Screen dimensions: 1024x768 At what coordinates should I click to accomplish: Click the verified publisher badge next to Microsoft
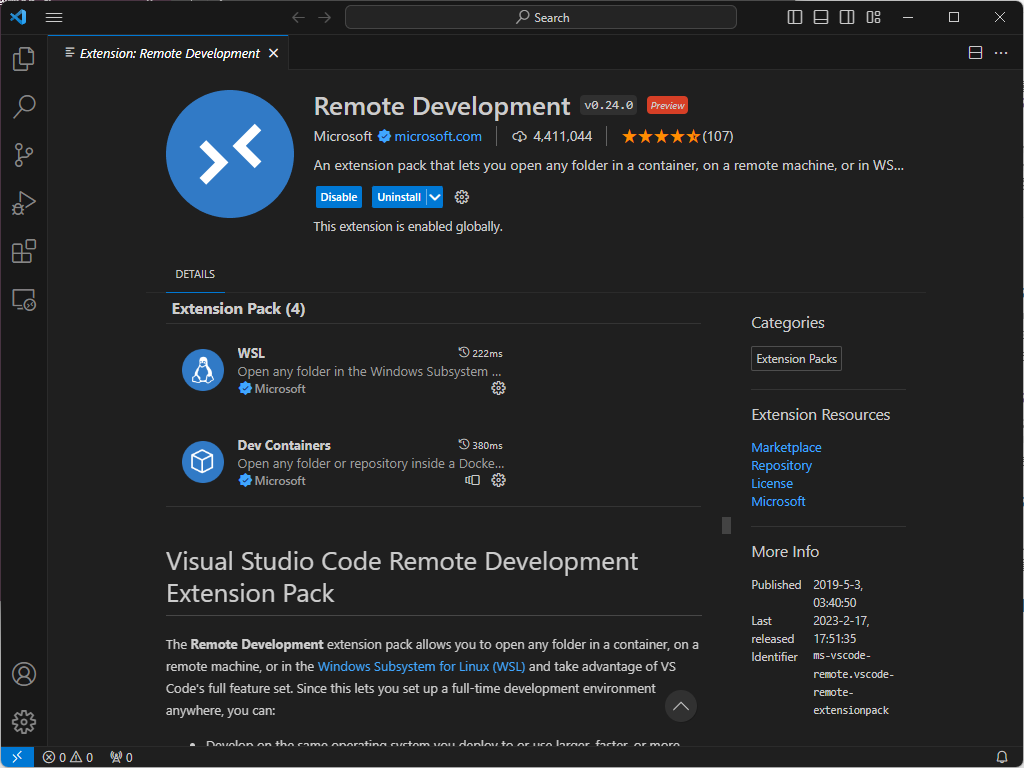click(385, 136)
